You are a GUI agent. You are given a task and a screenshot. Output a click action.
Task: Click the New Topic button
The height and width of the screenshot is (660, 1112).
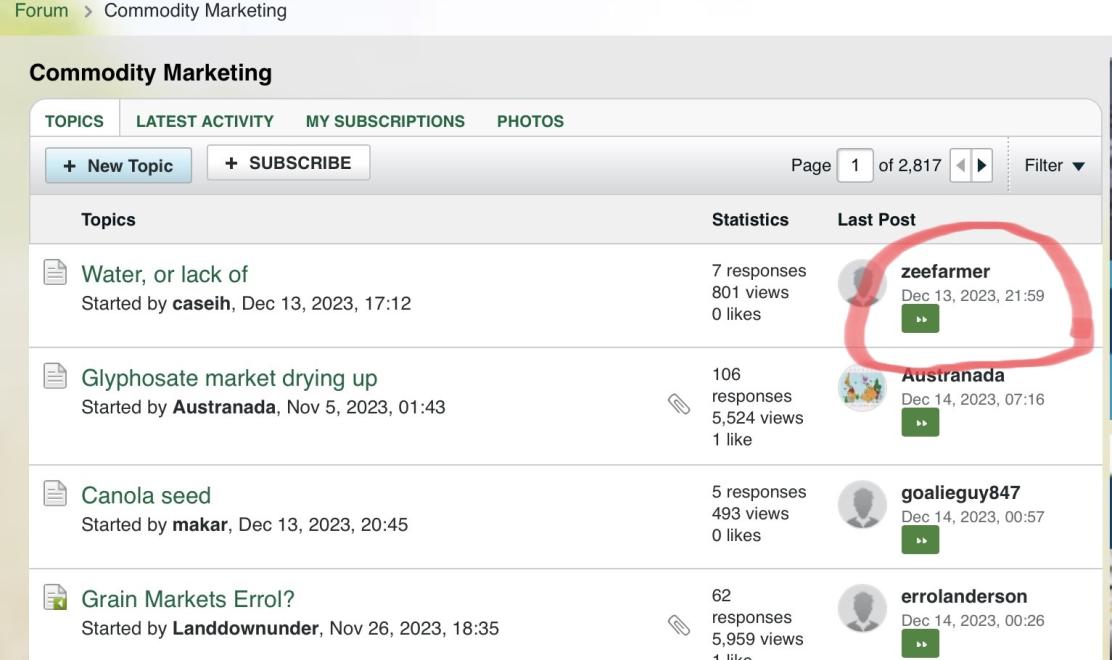(118, 166)
